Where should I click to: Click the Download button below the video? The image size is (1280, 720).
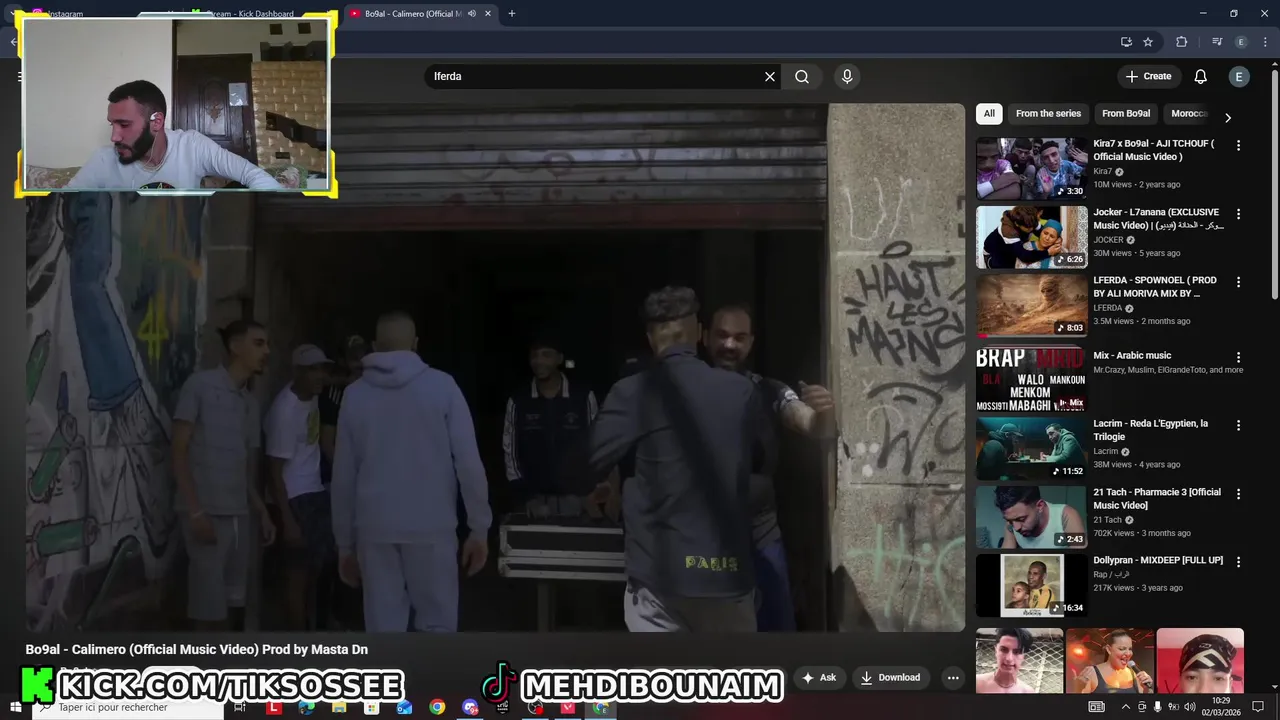tap(890, 678)
